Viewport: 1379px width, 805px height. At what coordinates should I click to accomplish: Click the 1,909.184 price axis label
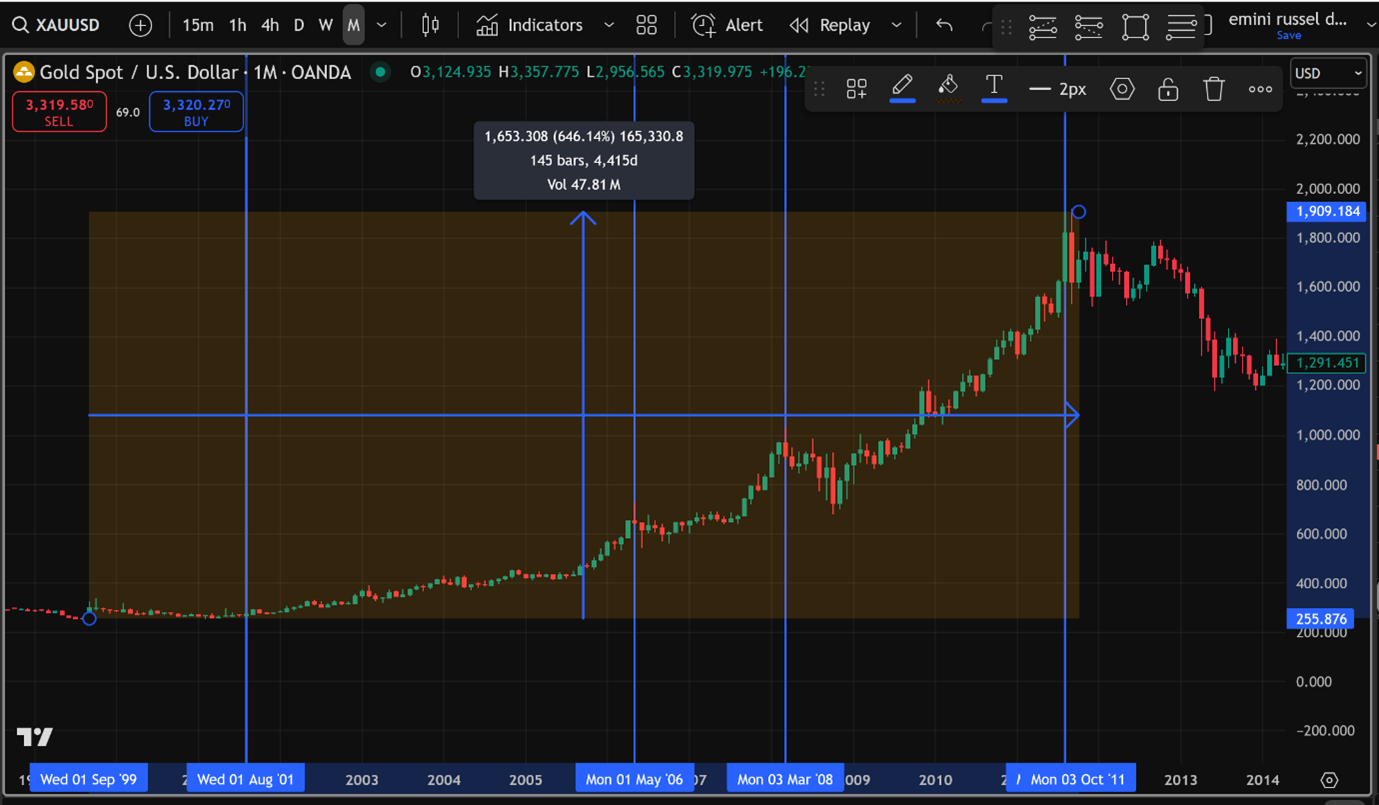click(x=1326, y=212)
